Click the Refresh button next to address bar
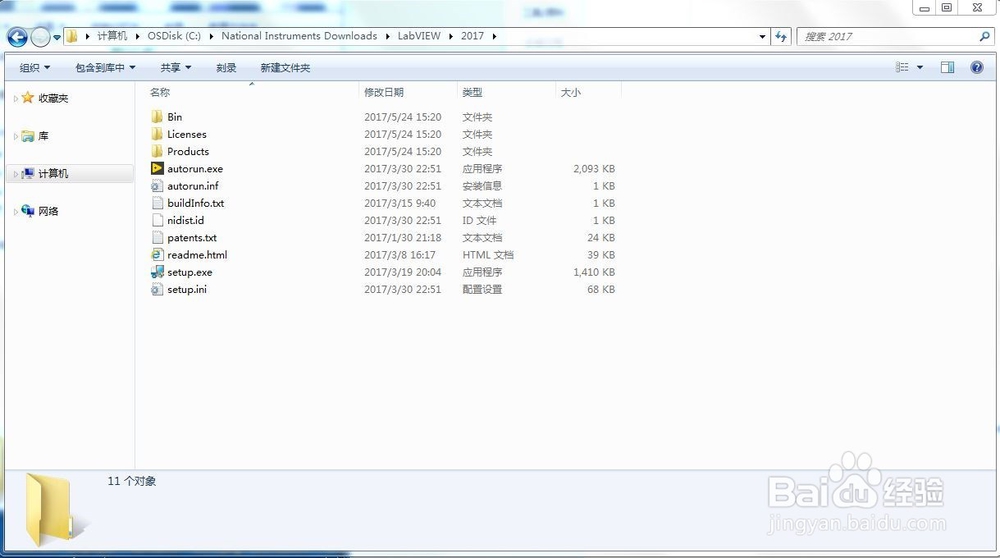The width and height of the screenshot is (1000, 558). tap(781, 37)
